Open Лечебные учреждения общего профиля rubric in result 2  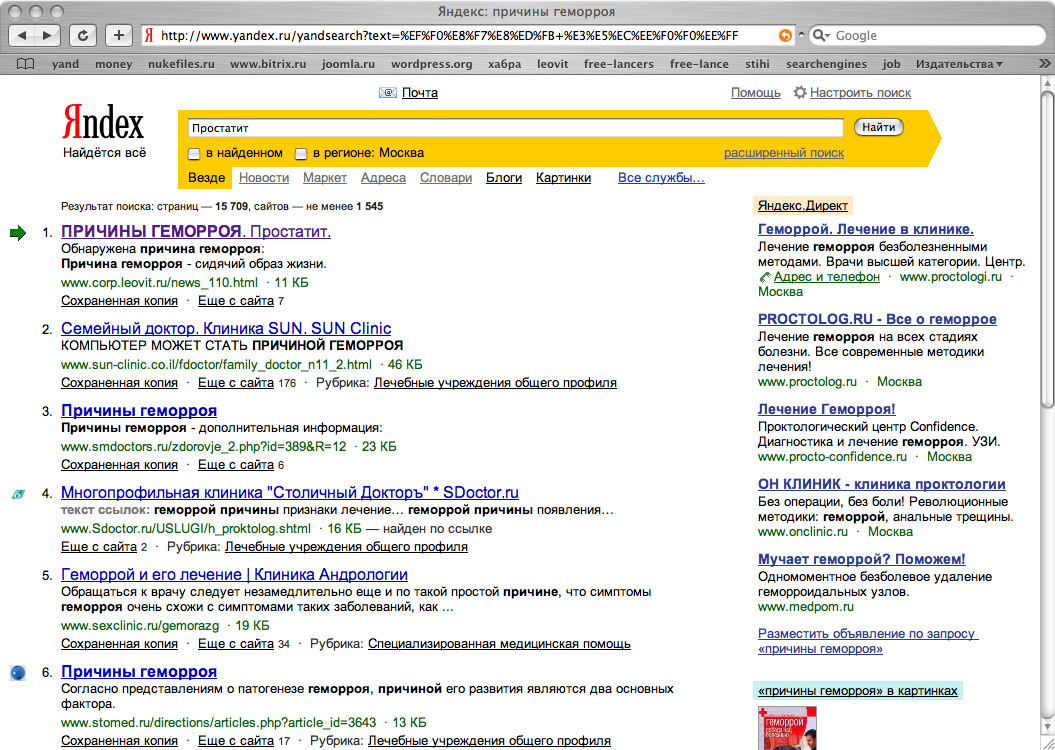coord(495,383)
